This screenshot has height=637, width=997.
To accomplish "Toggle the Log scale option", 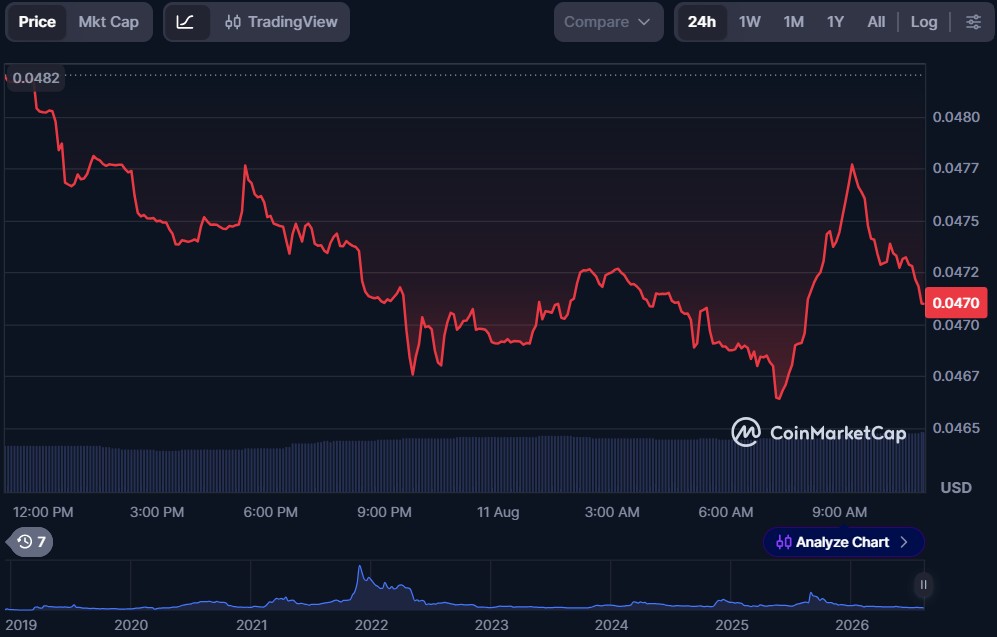I will 924,22.
